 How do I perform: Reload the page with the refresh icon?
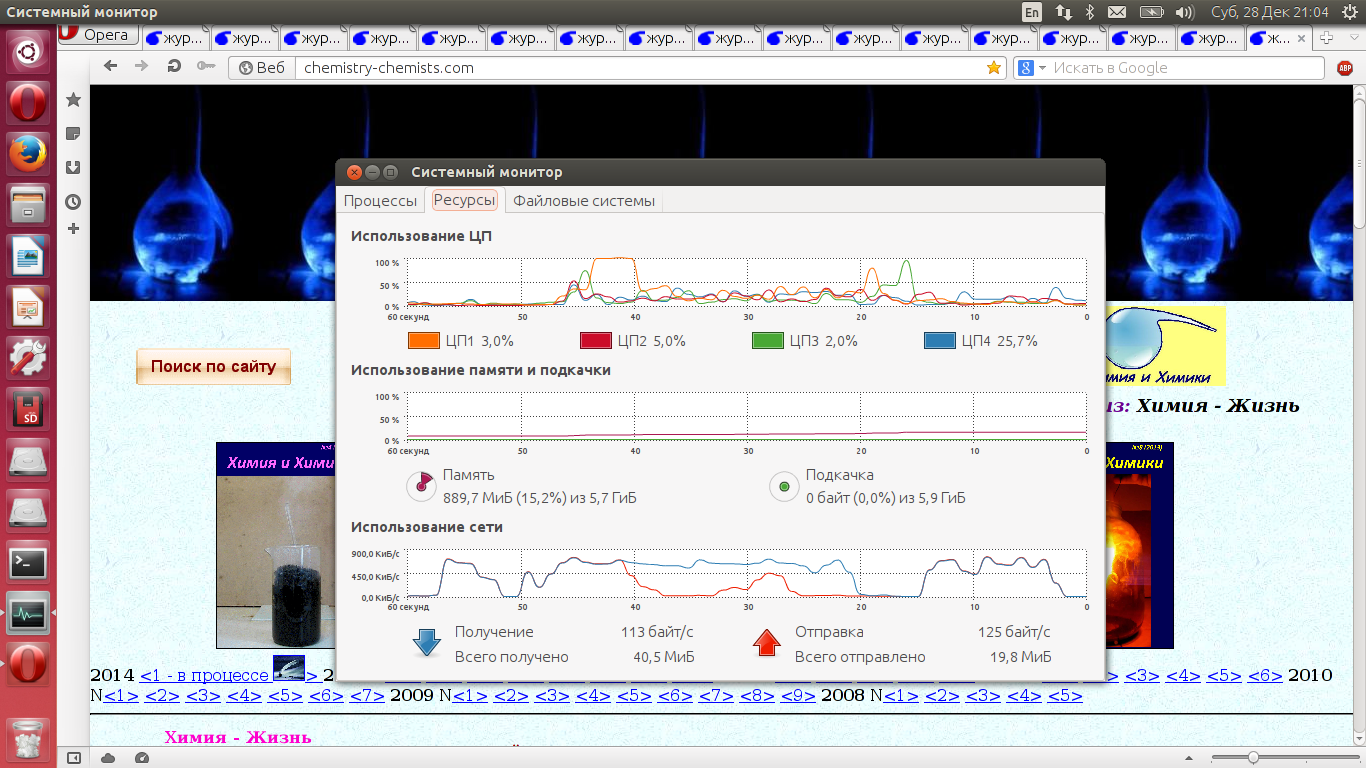(174, 67)
